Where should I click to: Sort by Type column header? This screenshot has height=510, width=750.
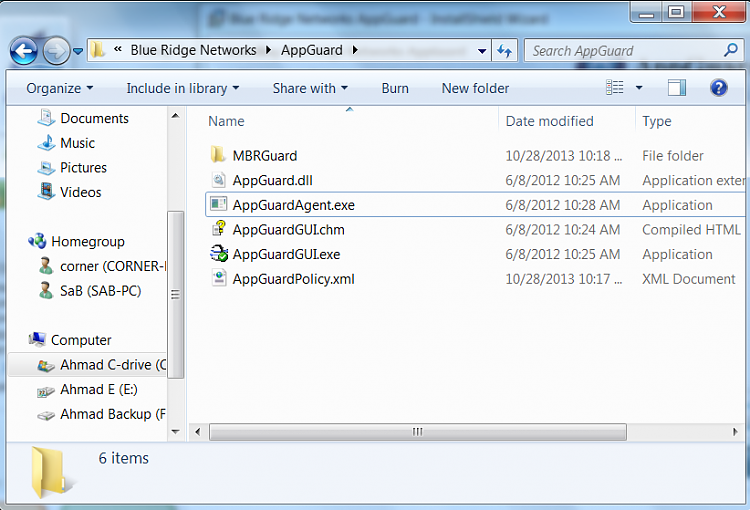(656, 122)
